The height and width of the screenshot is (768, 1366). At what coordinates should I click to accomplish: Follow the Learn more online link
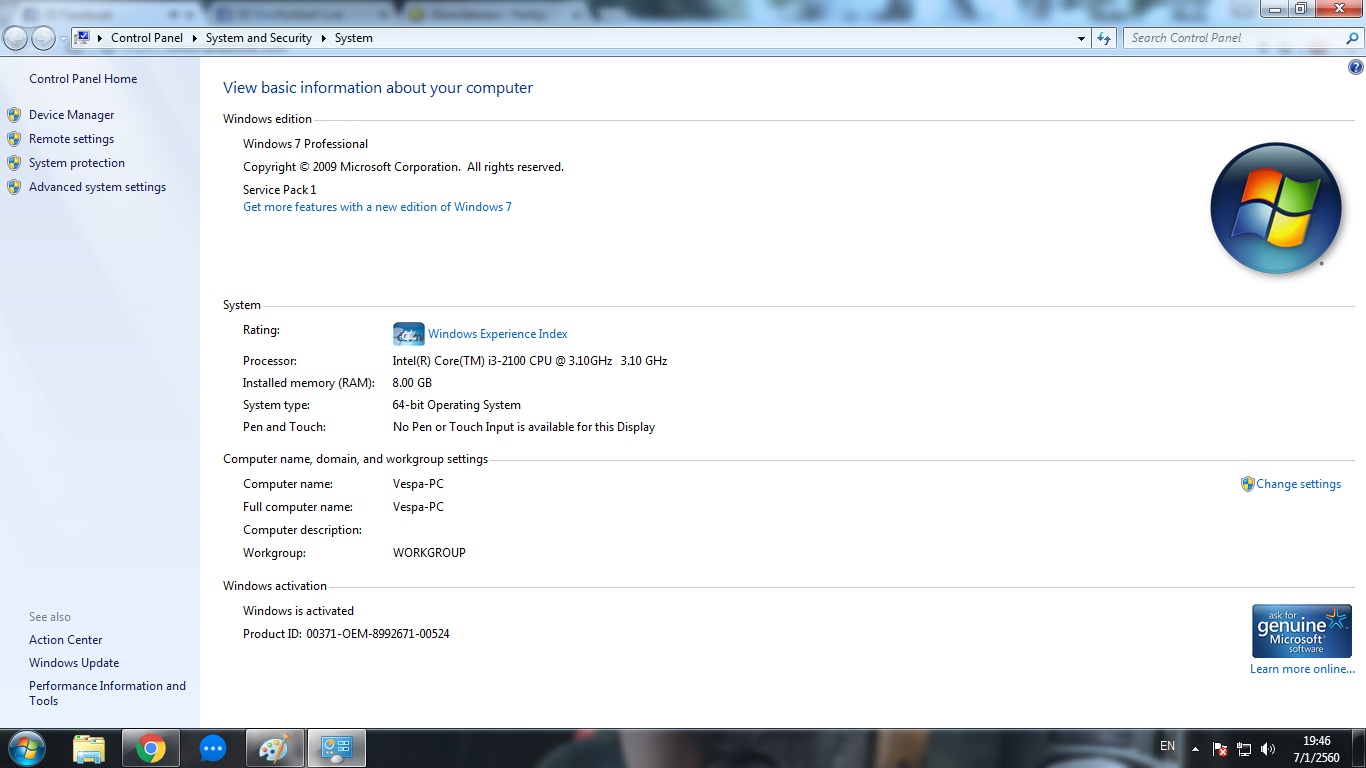[1302, 669]
